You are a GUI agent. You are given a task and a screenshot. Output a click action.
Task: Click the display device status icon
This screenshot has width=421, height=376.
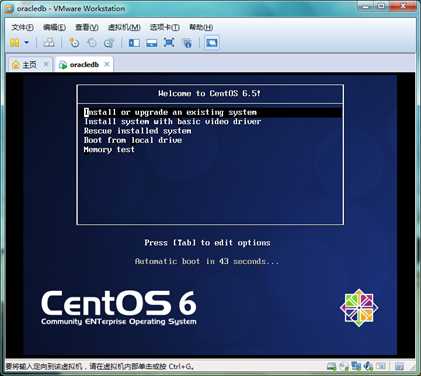[381, 366]
